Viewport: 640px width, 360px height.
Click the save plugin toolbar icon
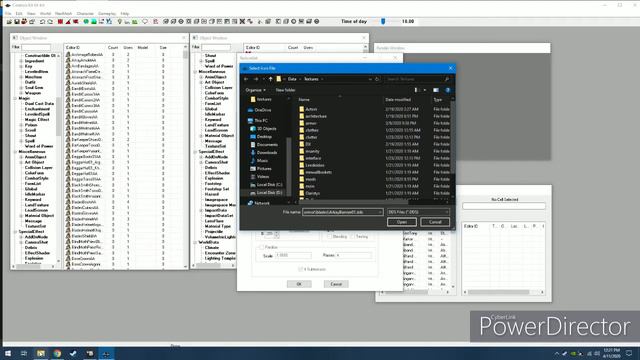click(x=17, y=22)
